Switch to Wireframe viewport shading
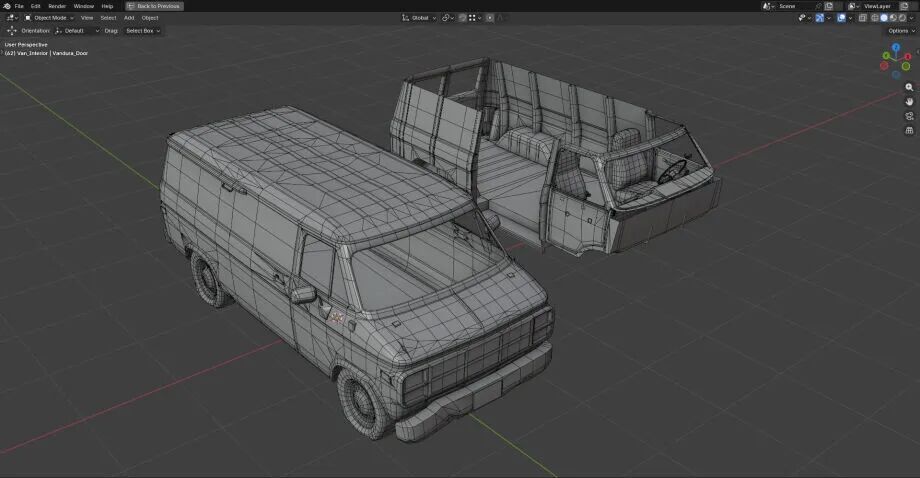 875,18
